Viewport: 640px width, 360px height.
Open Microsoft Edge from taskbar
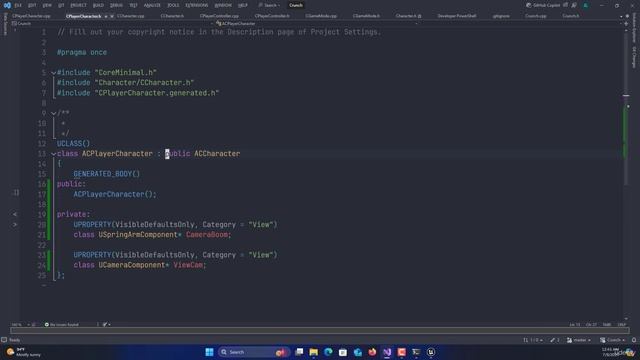(x=328, y=352)
